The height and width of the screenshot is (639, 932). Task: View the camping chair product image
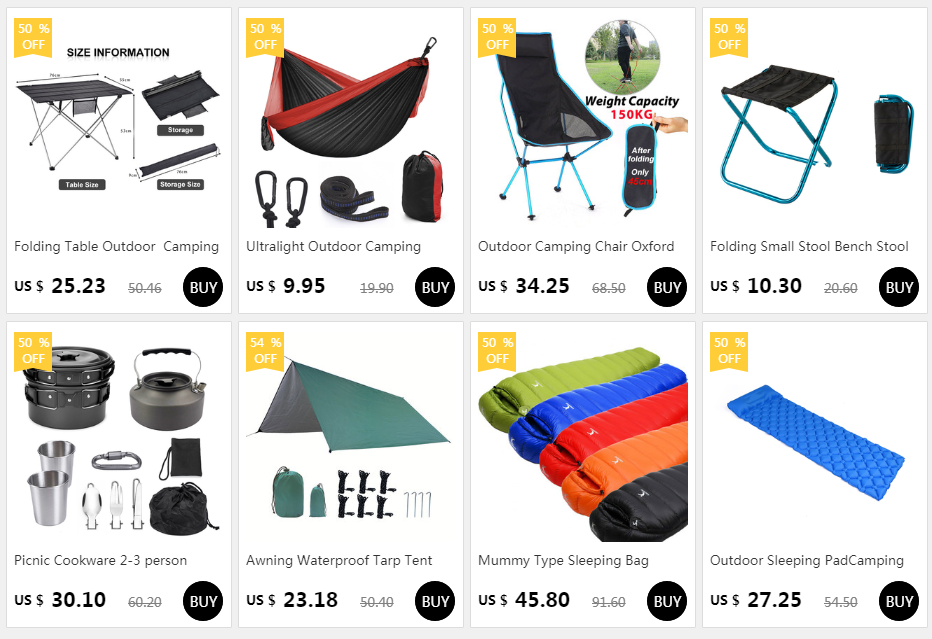[x=582, y=123]
